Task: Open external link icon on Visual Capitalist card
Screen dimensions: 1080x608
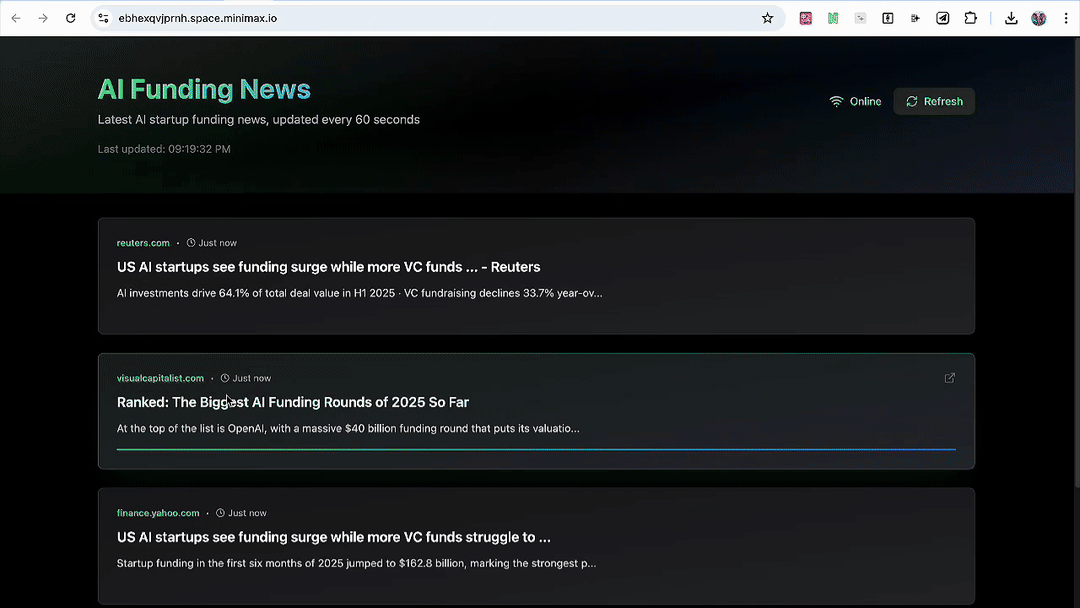Action: (x=950, y=378)
